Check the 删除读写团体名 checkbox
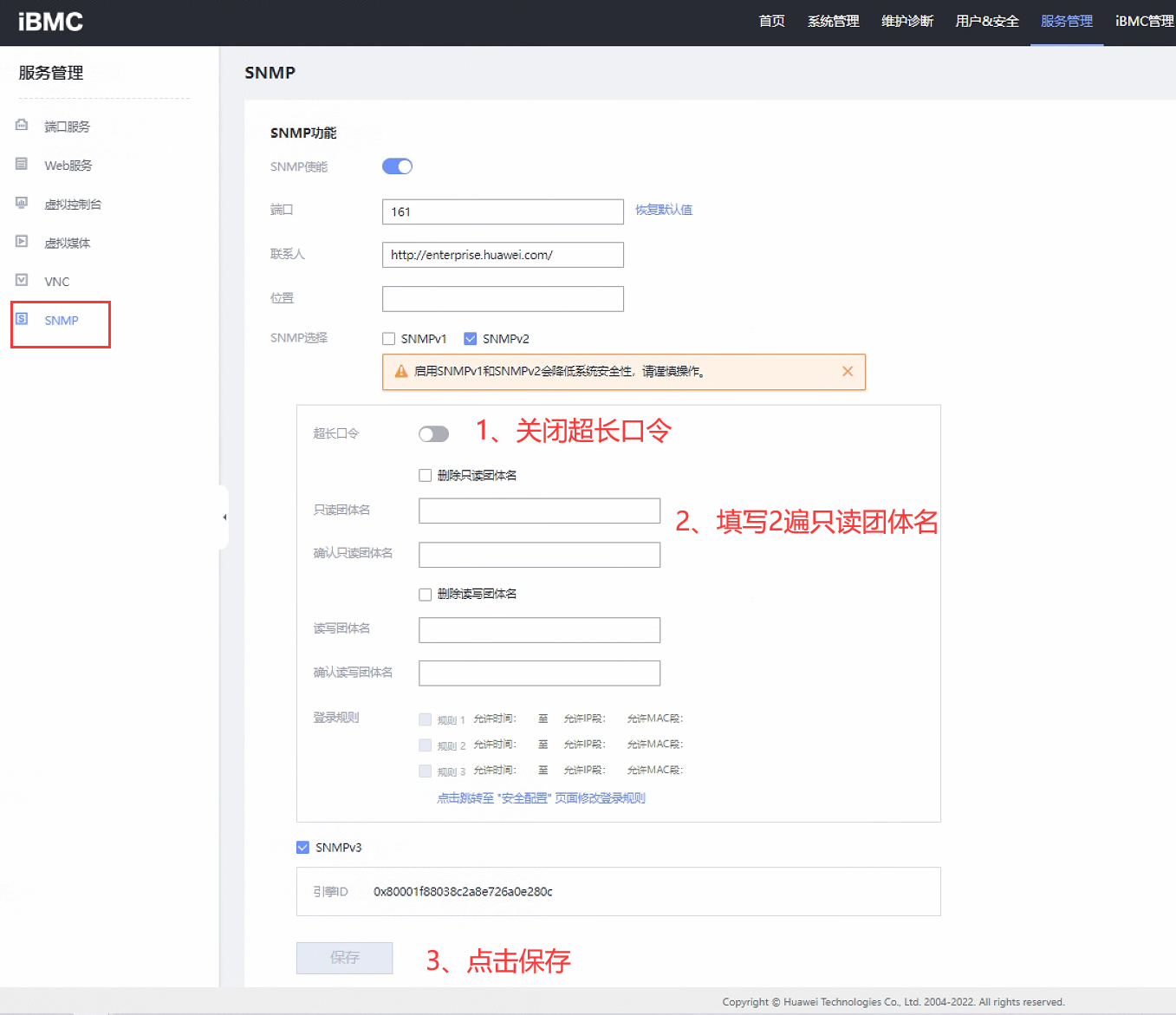The width and height of the screenshot is (1176, 1015). [x=425, y=594]
